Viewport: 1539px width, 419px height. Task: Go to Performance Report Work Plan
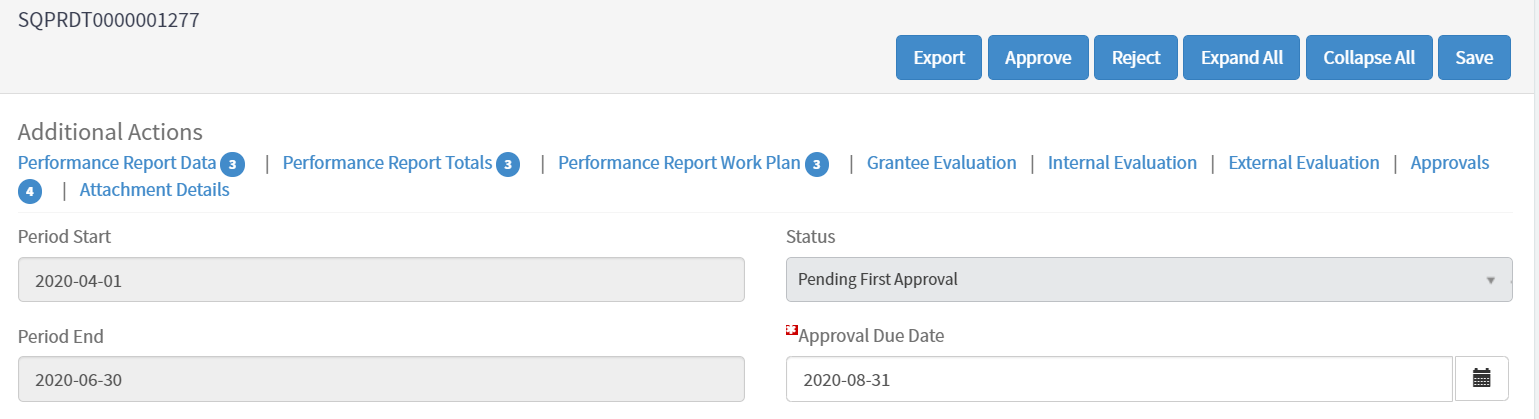[x=679, y=163]
